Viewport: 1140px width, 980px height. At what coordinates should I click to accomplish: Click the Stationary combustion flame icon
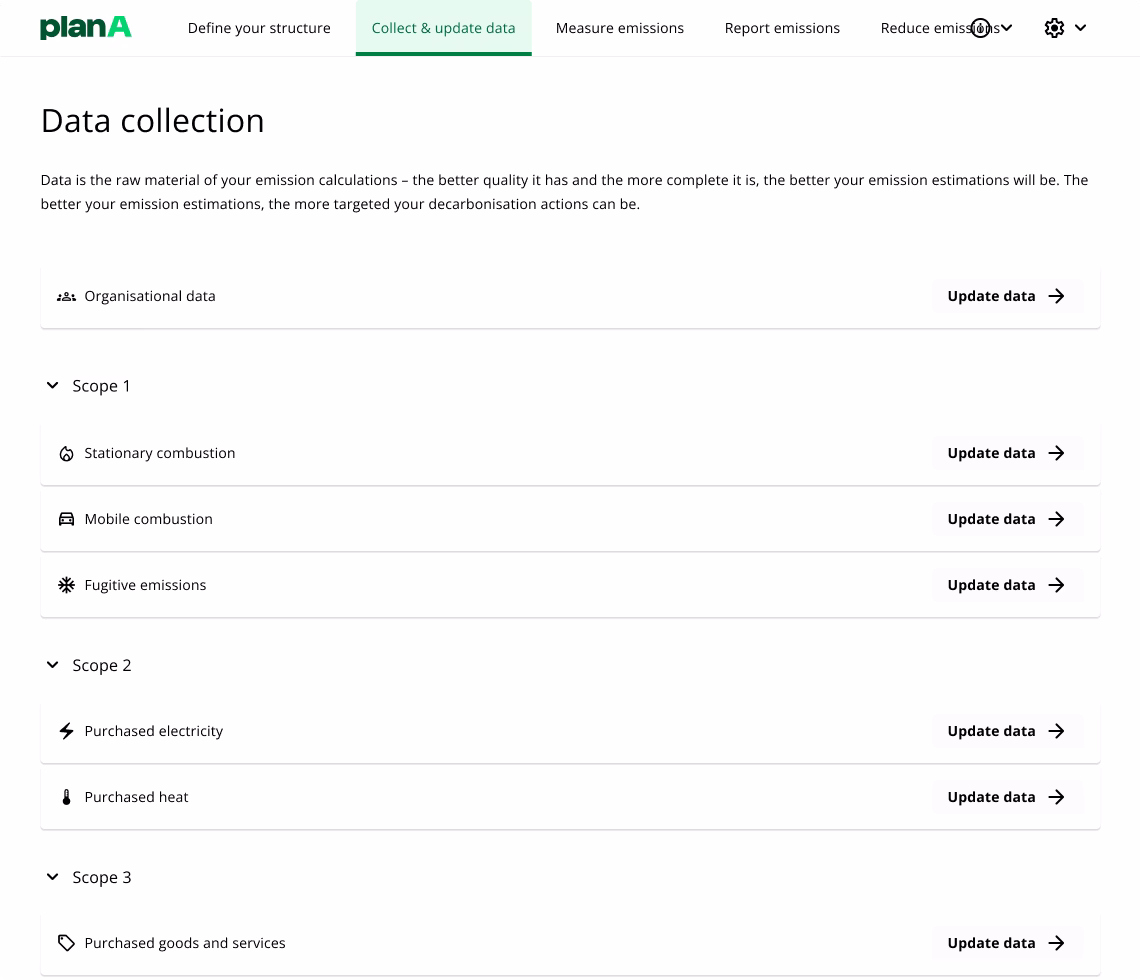(x=66, y=454)
